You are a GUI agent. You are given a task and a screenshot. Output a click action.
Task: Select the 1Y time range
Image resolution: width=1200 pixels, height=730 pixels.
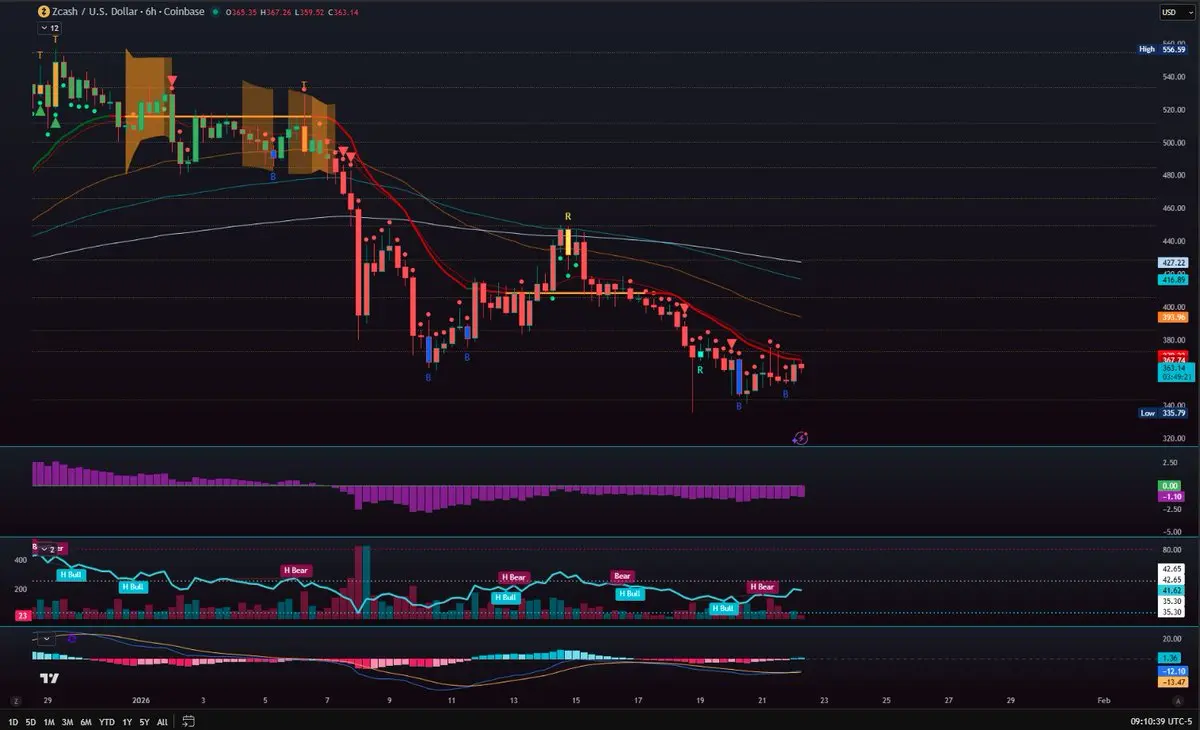click(x=126, y=721)
